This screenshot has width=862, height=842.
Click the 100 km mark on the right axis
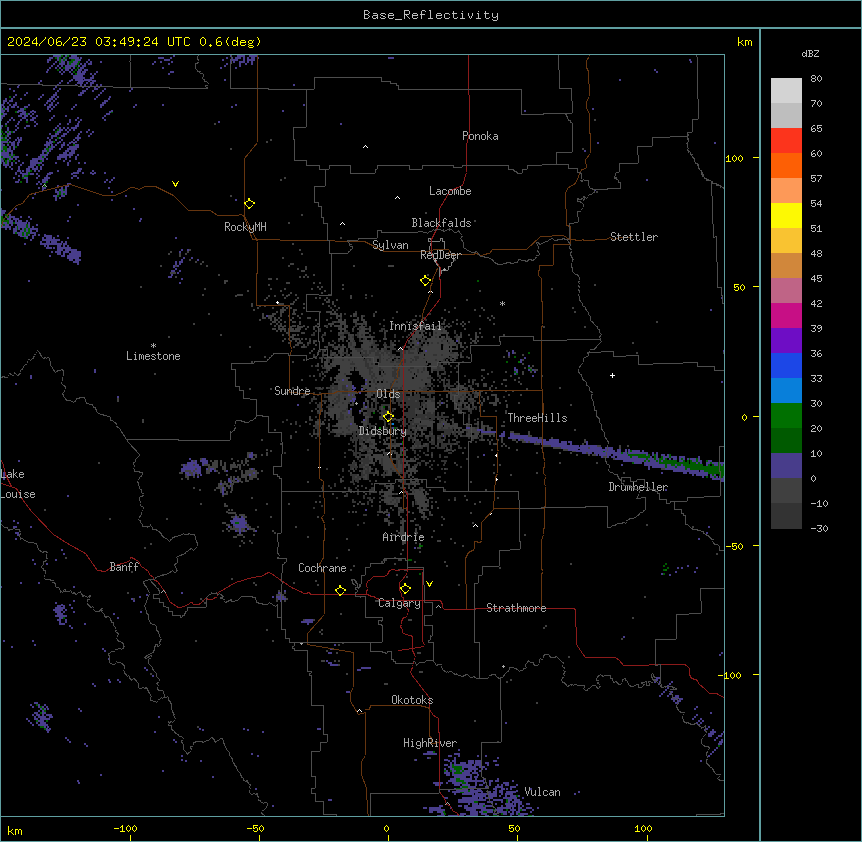tap(735, 158)
